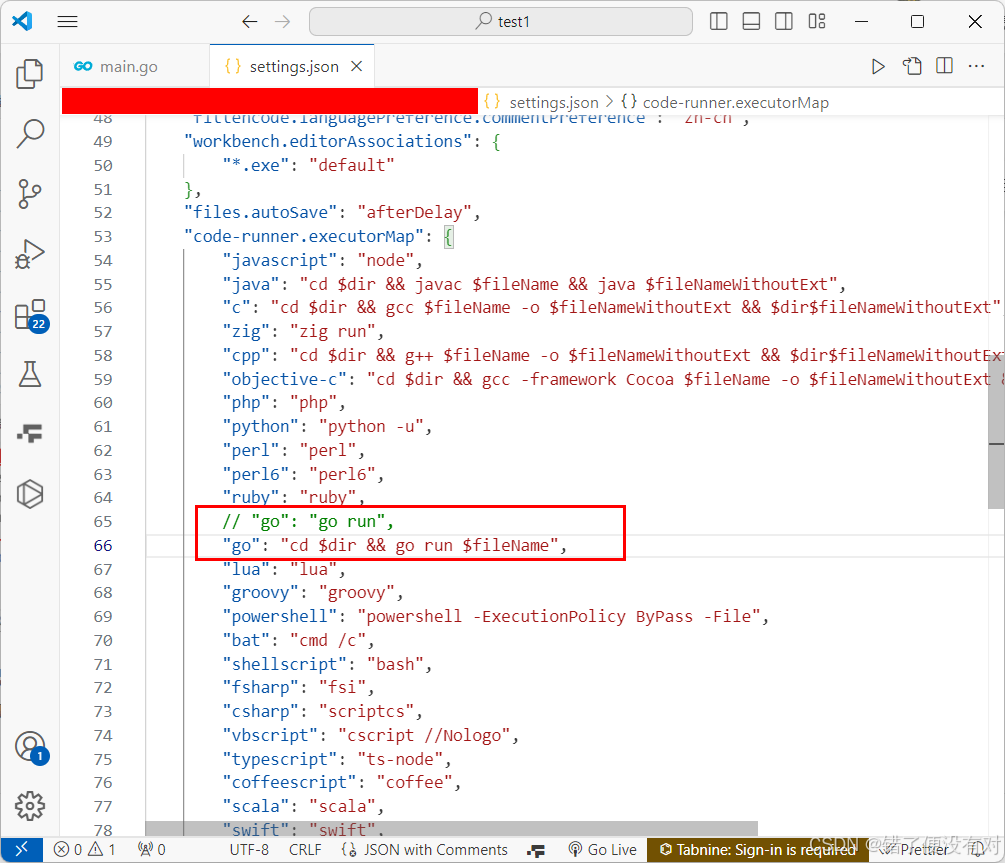Toggle Go Live server from status bar
The width and height of the screenshot is (1005, 863).
tap(602, 848)
